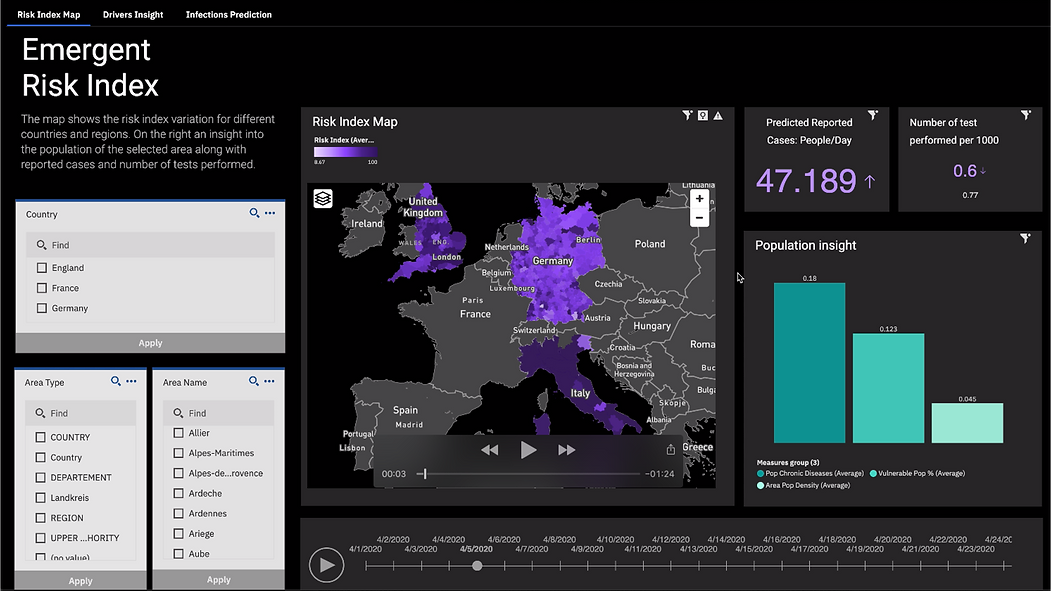The image size is (1051, 591).
Task: Click the Population insight filter icon
Action: pos(1025,238)
